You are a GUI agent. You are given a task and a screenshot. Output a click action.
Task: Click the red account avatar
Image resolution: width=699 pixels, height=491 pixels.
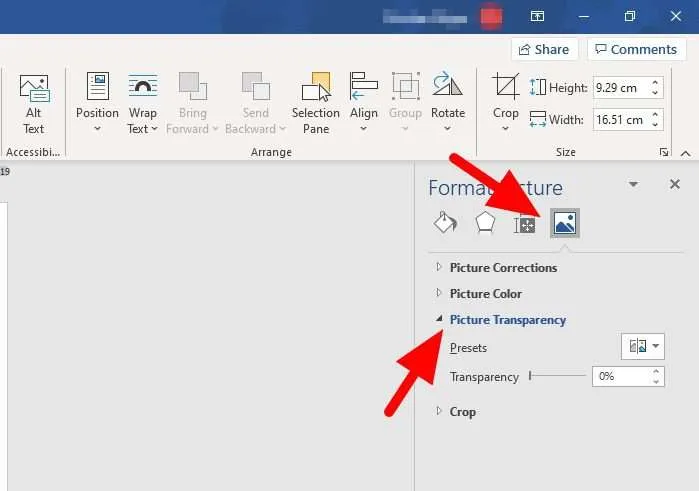pos(491,17)
